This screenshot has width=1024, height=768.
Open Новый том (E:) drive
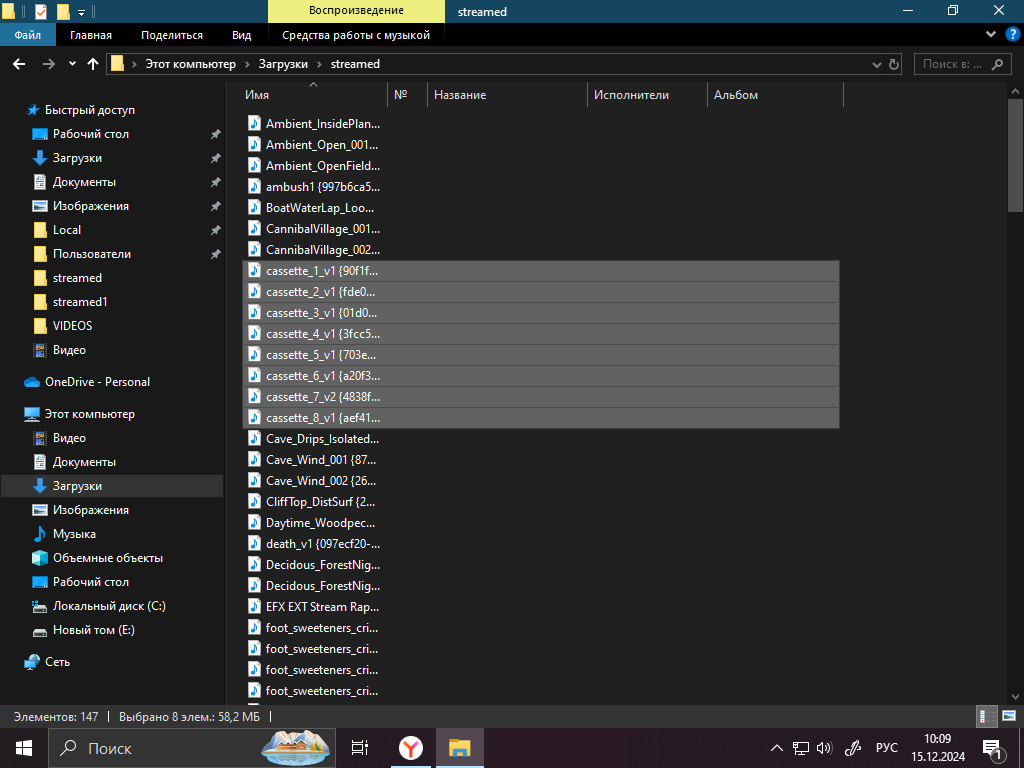tap(93, 630)
